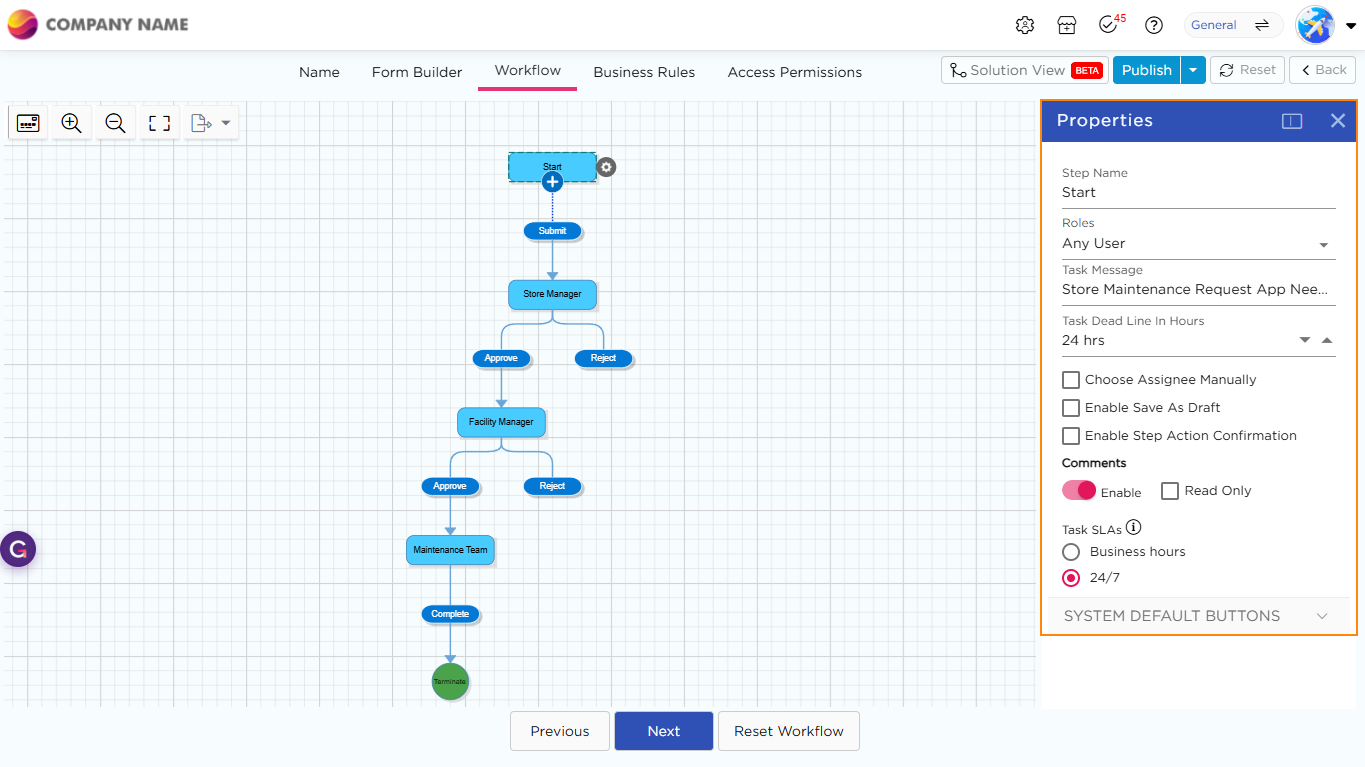Click the fit to screen icon
The width and height of the screenshot is (1365, 767).
[x=159, y=123]
